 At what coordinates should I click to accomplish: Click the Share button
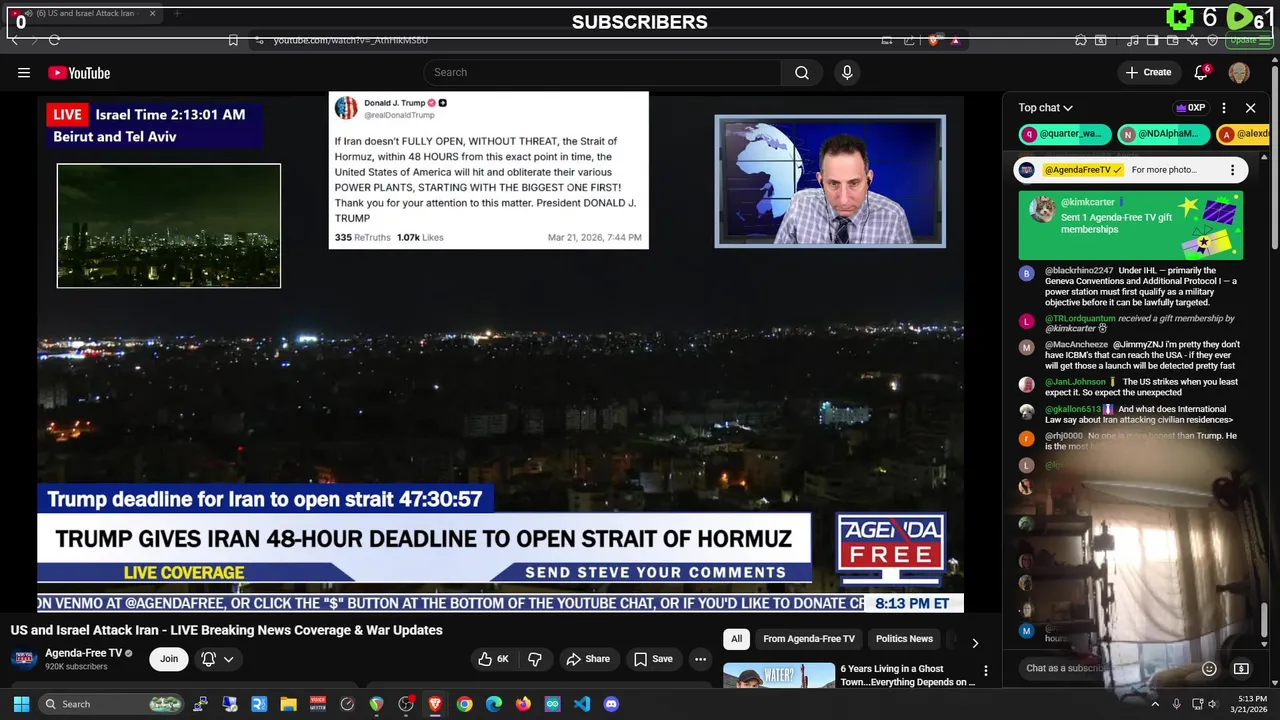click(x=587, y=659)
